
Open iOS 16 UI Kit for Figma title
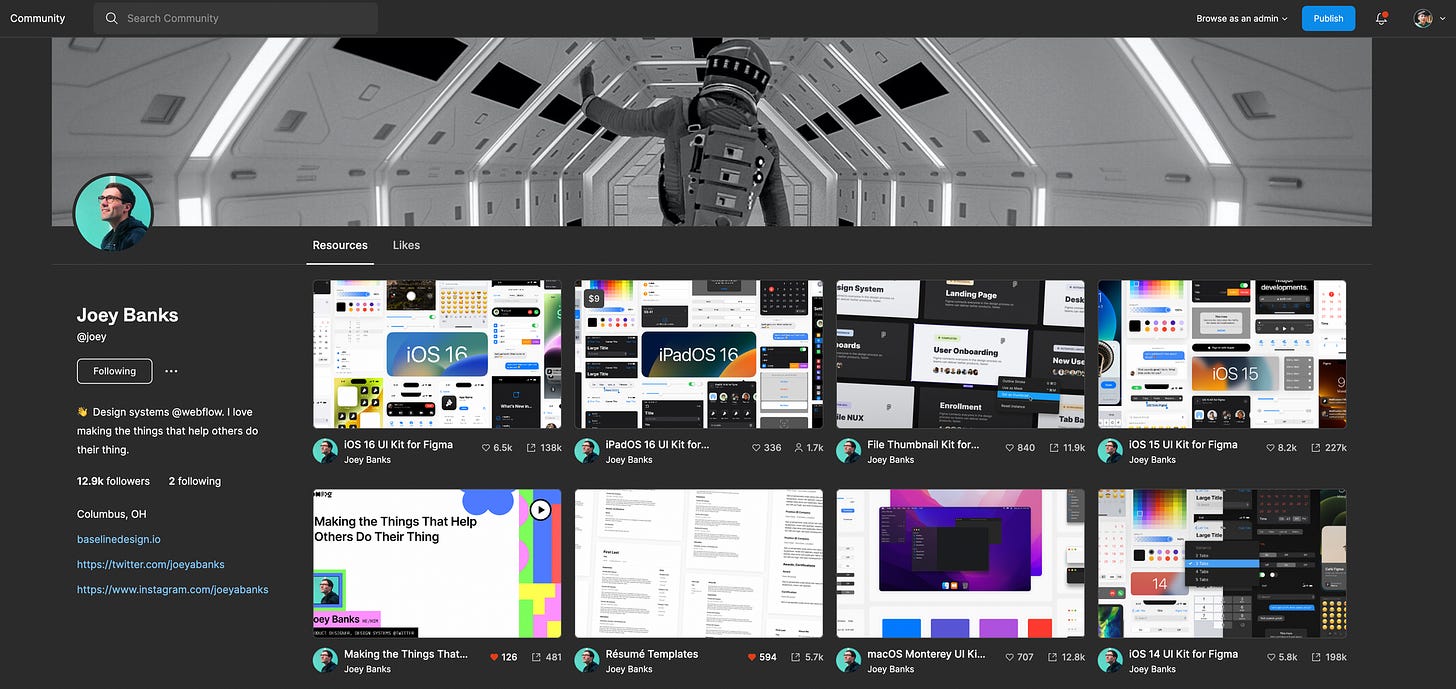click(x=398, y=445)
